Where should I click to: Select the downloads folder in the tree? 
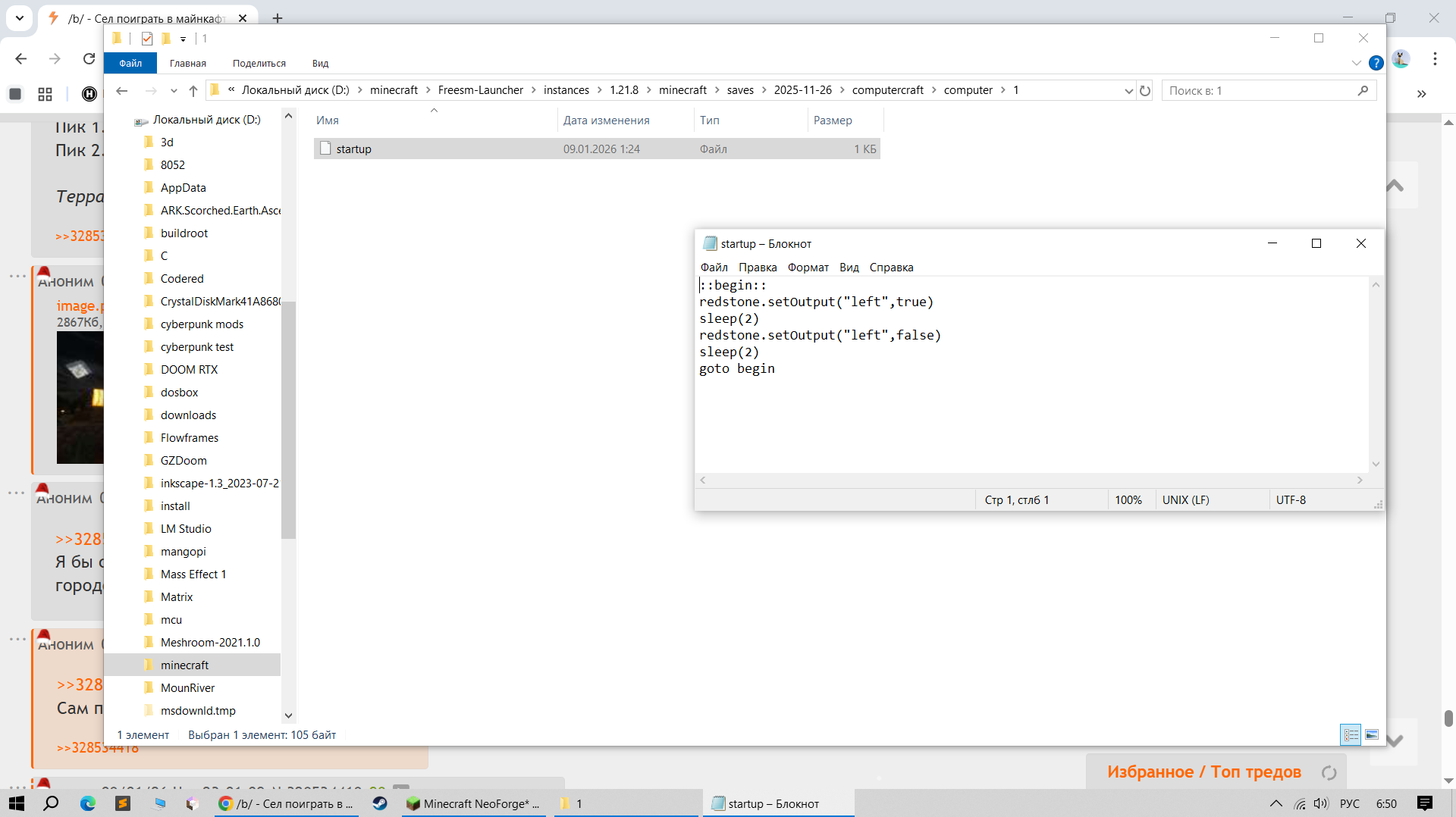pyautogui.click(x=188, y=415)
